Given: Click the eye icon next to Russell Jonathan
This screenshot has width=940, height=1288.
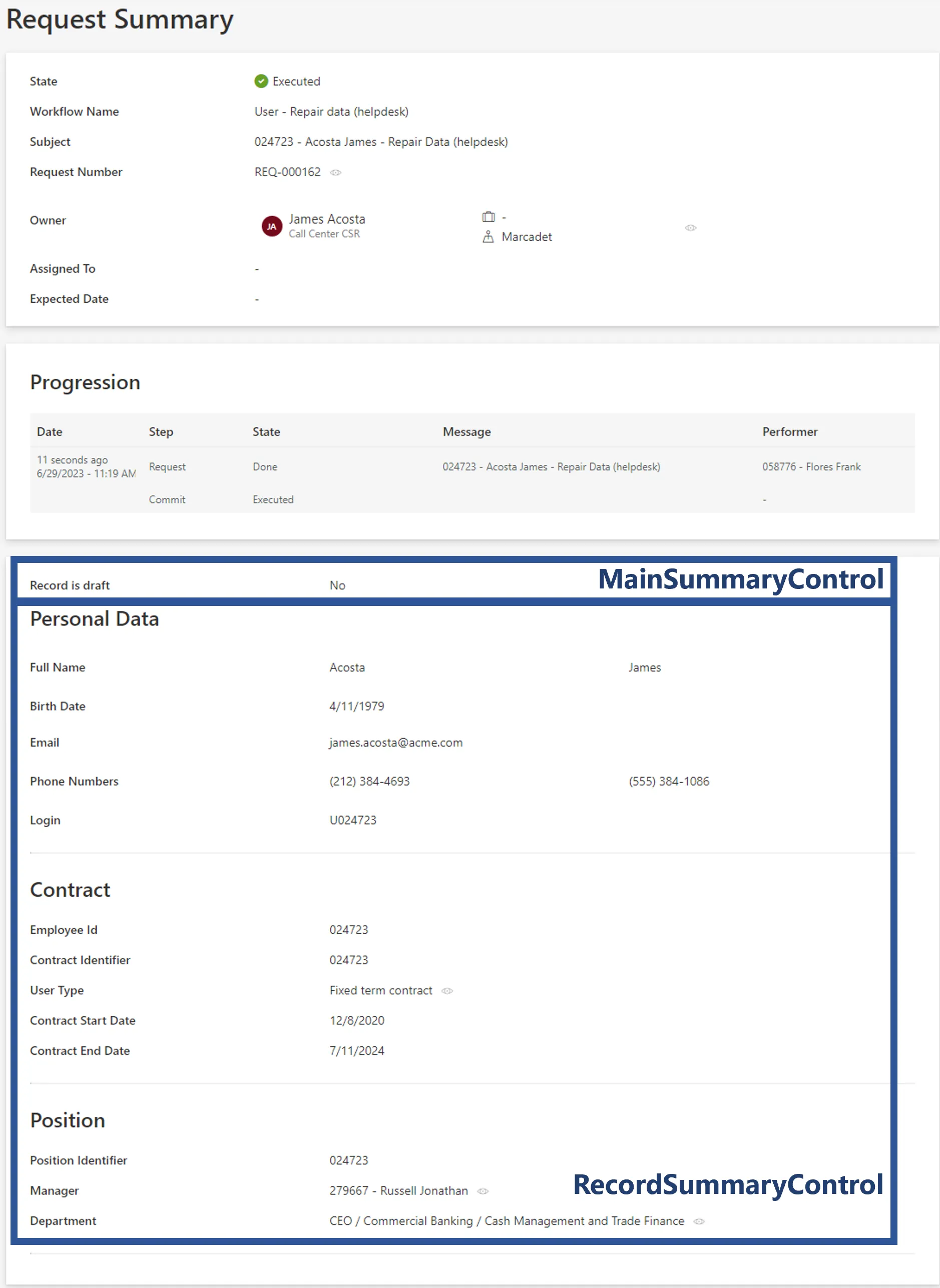Looking at the screenshot, I should coord(483,1191).
